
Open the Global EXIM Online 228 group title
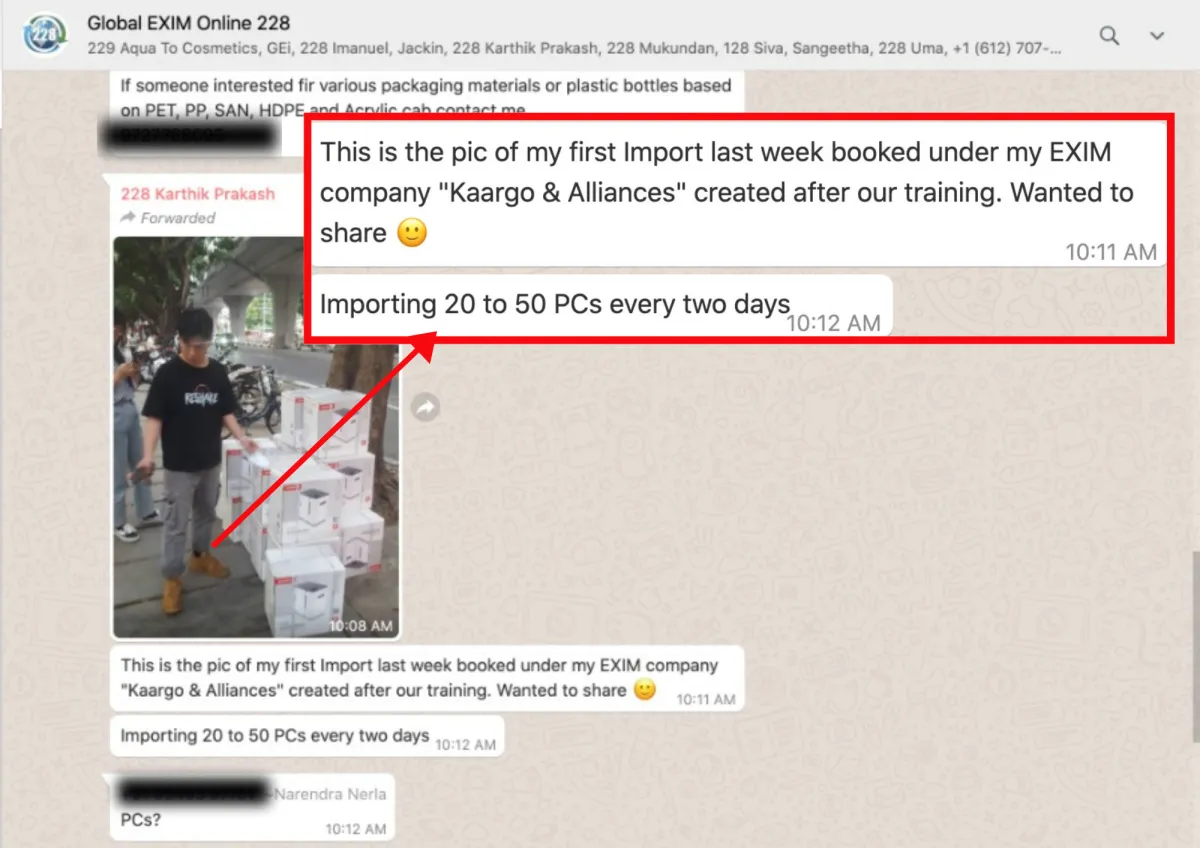coord(189,23)
